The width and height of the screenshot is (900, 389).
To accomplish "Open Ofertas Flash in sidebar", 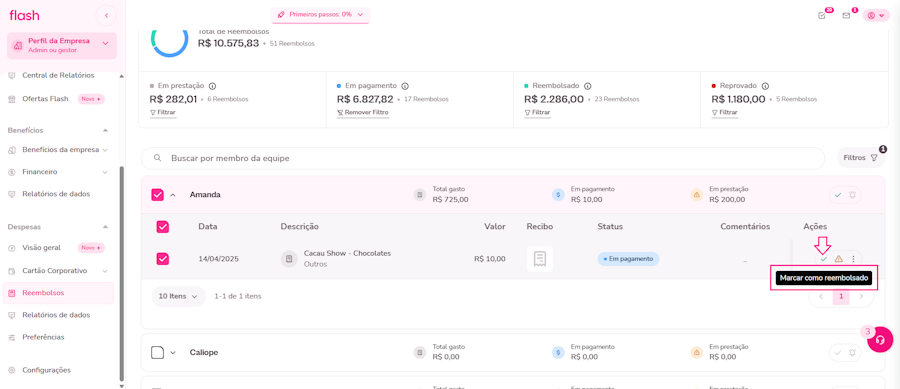I will click(x=45, y=99).
